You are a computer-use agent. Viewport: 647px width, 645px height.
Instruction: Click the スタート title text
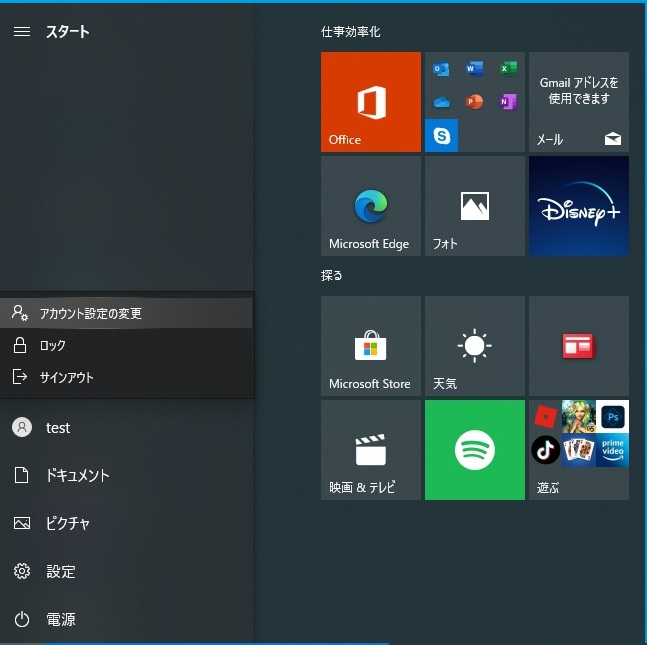click(67, 31)
